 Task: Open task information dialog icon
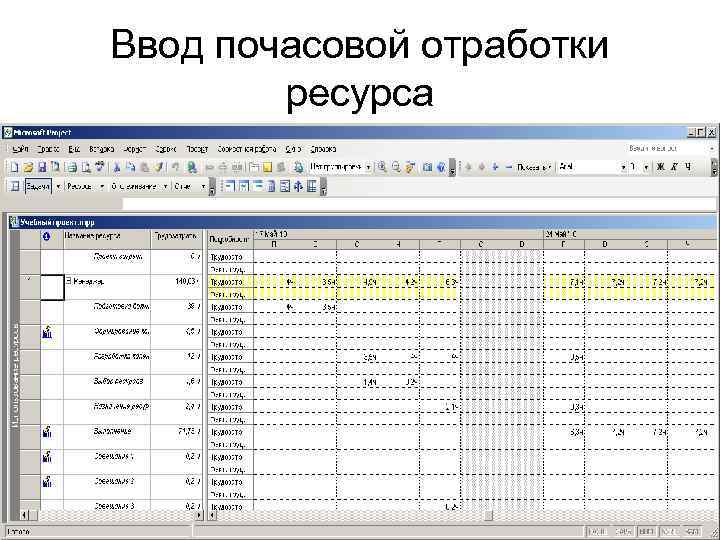254,167
